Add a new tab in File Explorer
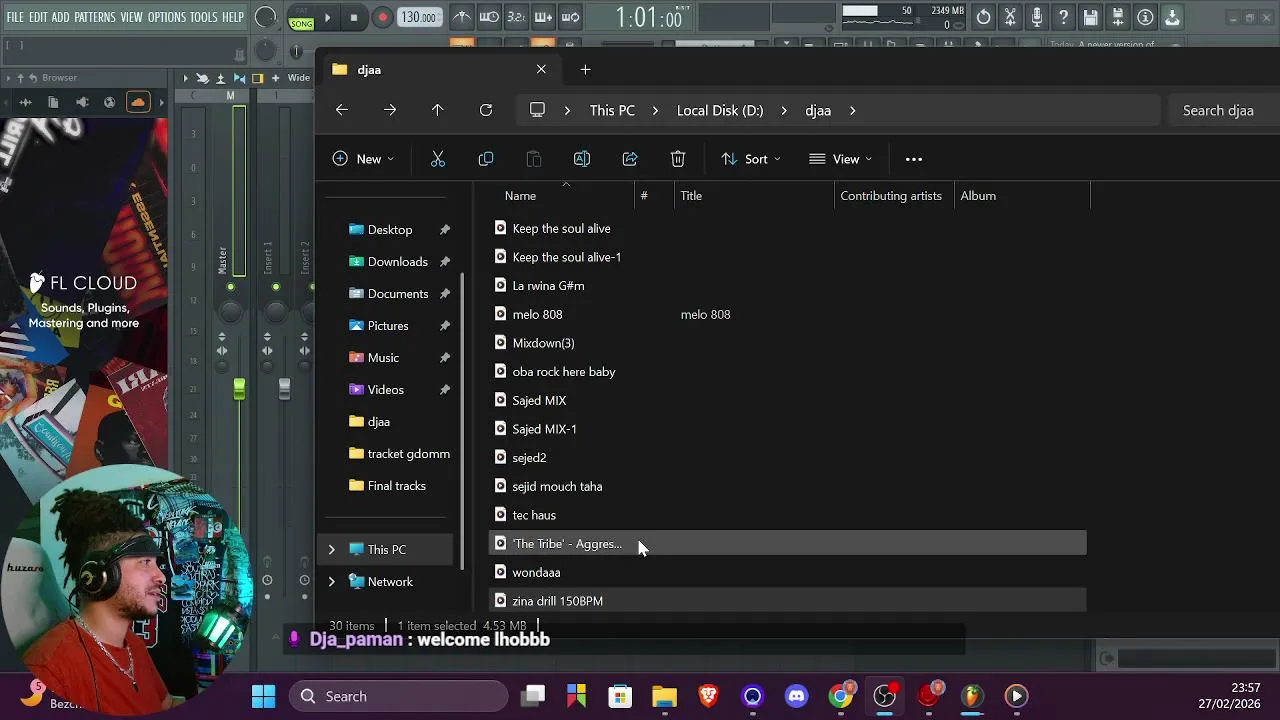The width and height of the screenshot is (1280, 720). (x=585, y=69)
